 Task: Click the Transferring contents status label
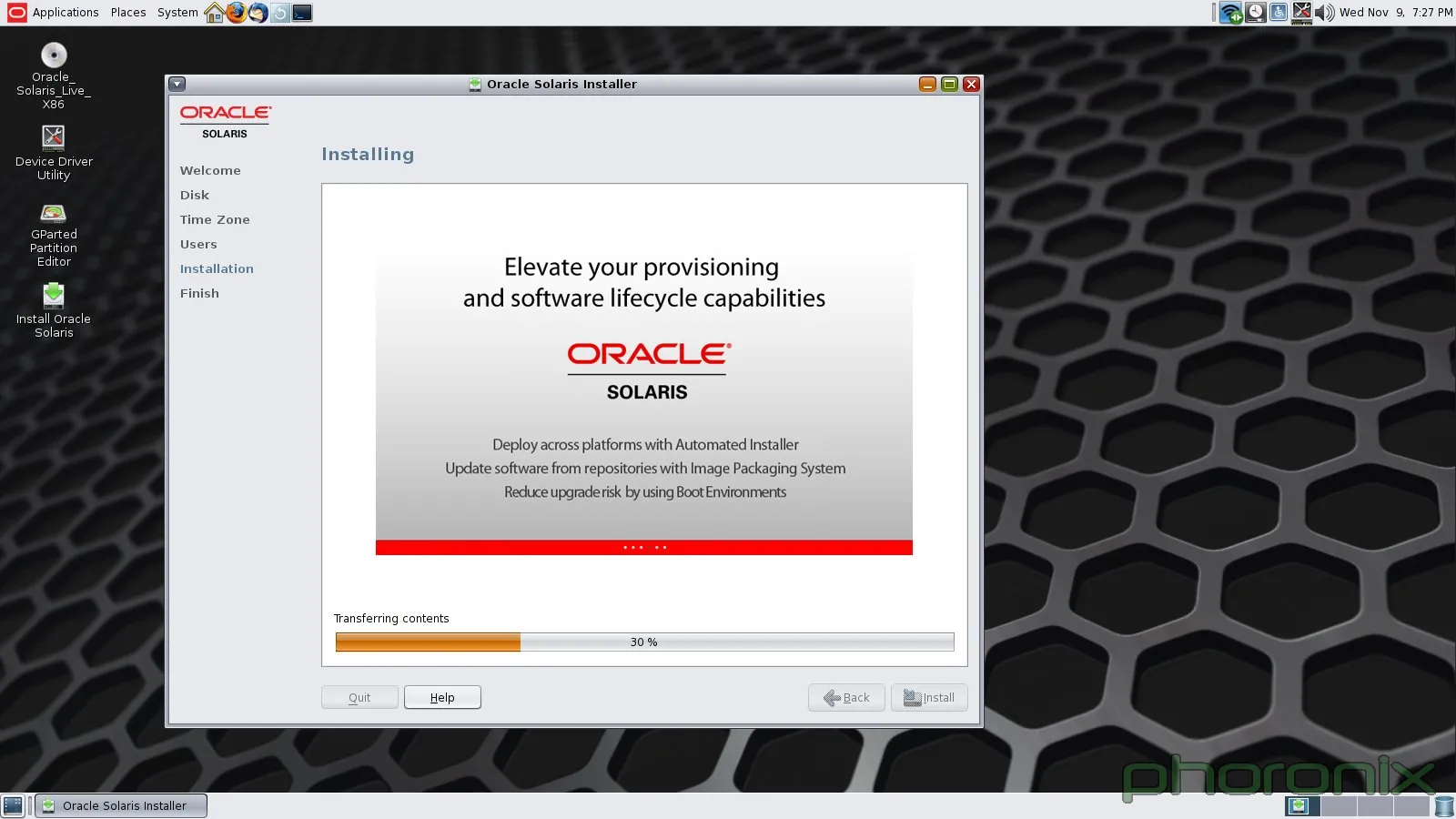pyautogui.click(x=391, y=618)
